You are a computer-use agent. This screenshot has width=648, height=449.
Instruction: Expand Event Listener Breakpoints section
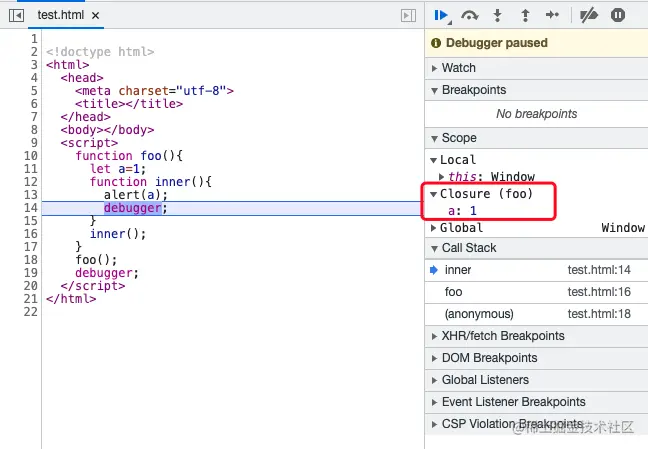[x=536, y=401]
